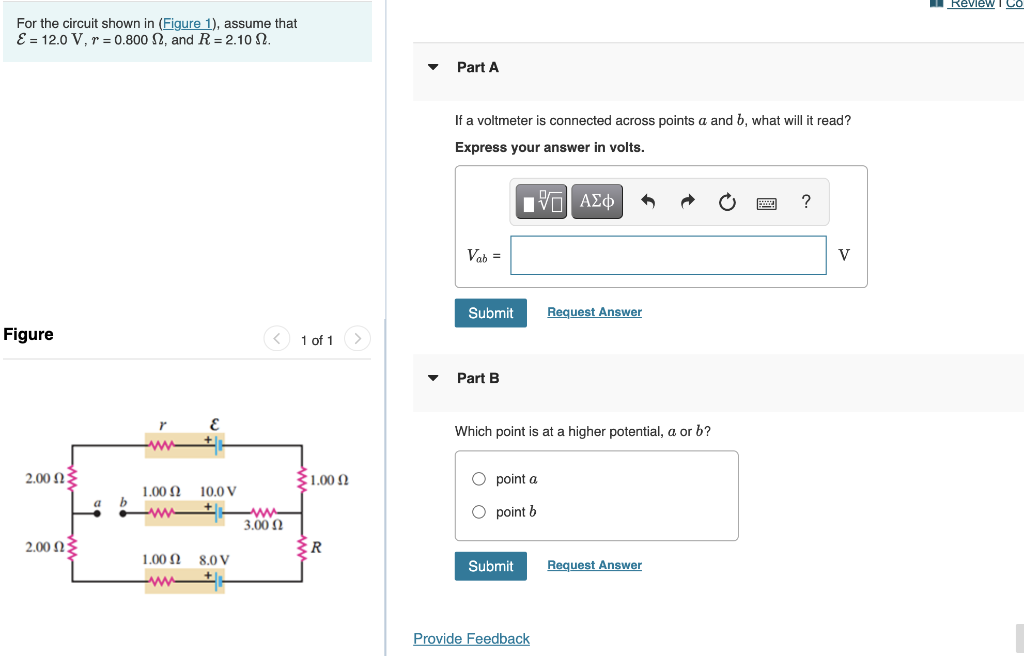The width and height of the screenshot is (1024, 656).
Task: Open keyboard shortcuts for the answer box
Action: (766, 201)
